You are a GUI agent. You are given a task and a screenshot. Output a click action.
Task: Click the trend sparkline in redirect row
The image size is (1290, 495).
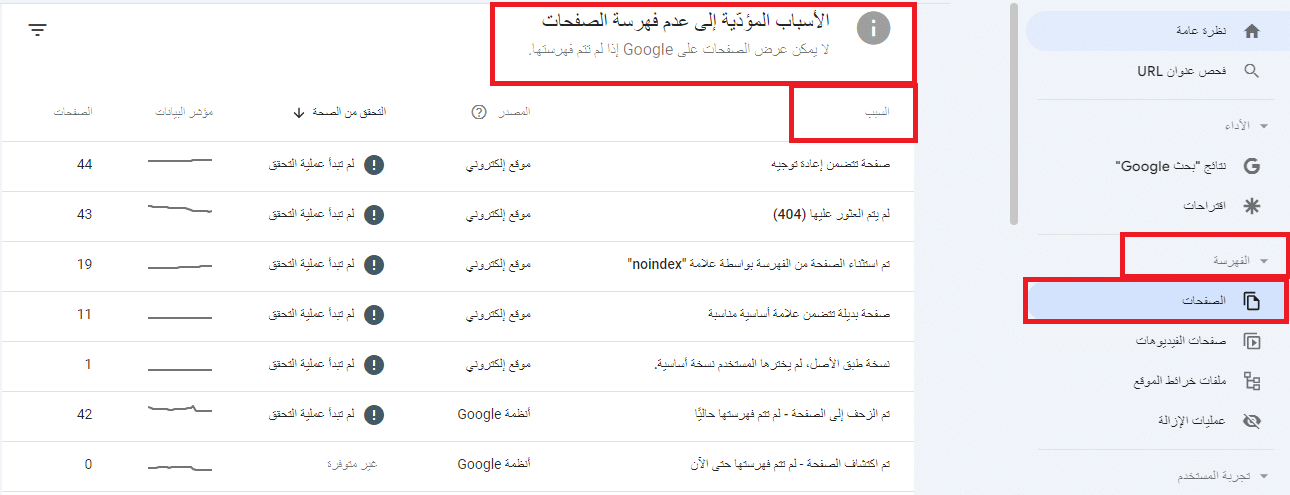180,160
